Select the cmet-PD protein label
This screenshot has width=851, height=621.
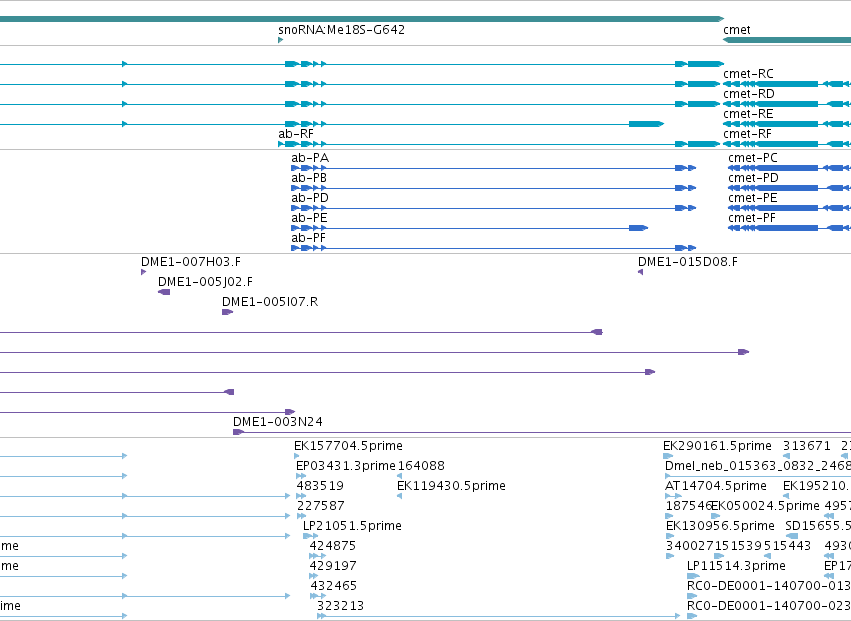click(753, 178)
